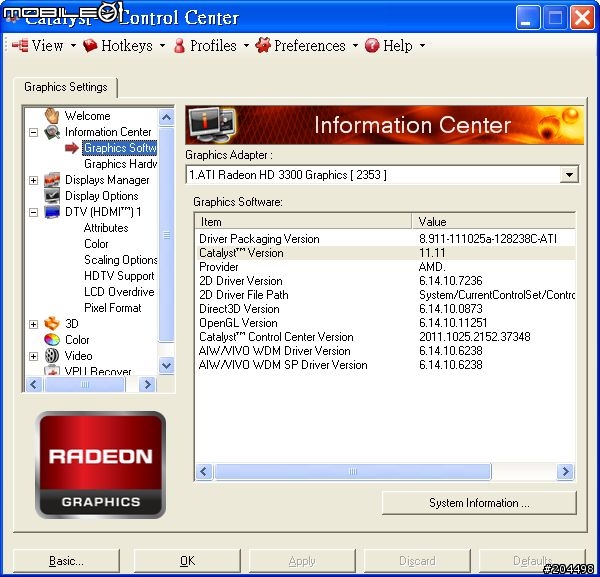The width and height of the screenshot is (600, 577).
Task: Open the View menu dropdown arrow
Action: tap(73, 46)
